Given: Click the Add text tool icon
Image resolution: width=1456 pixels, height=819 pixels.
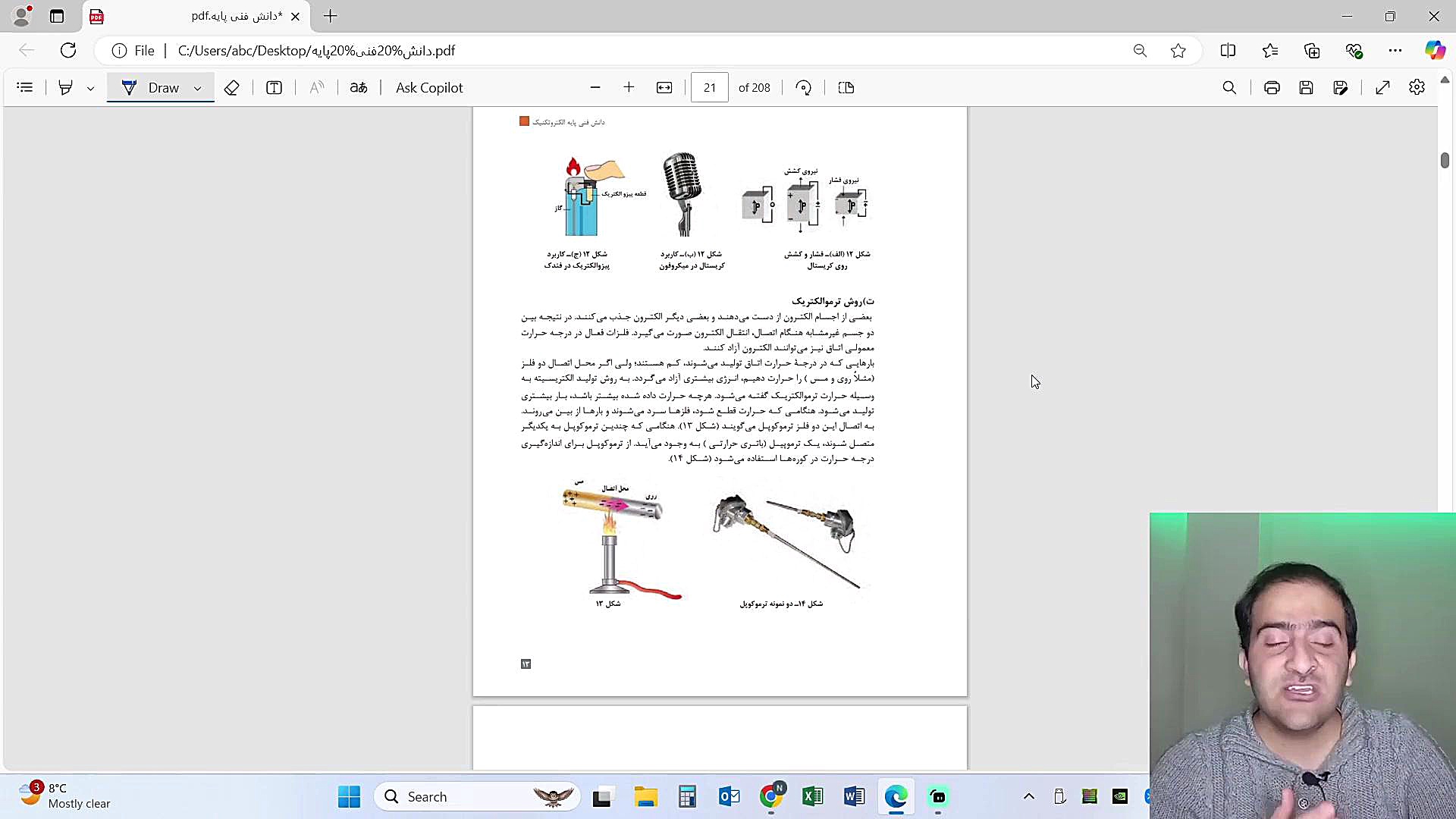Looking at the screenshot, I should [x=275, y=88].
